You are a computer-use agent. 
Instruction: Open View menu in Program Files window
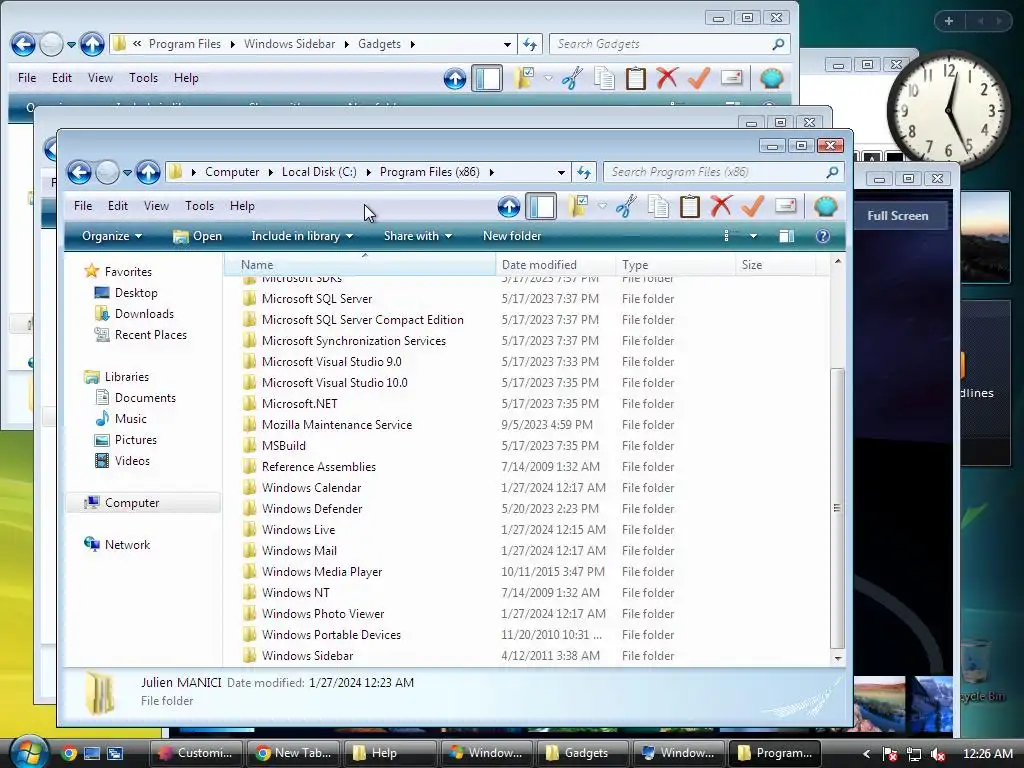[156, 206]
